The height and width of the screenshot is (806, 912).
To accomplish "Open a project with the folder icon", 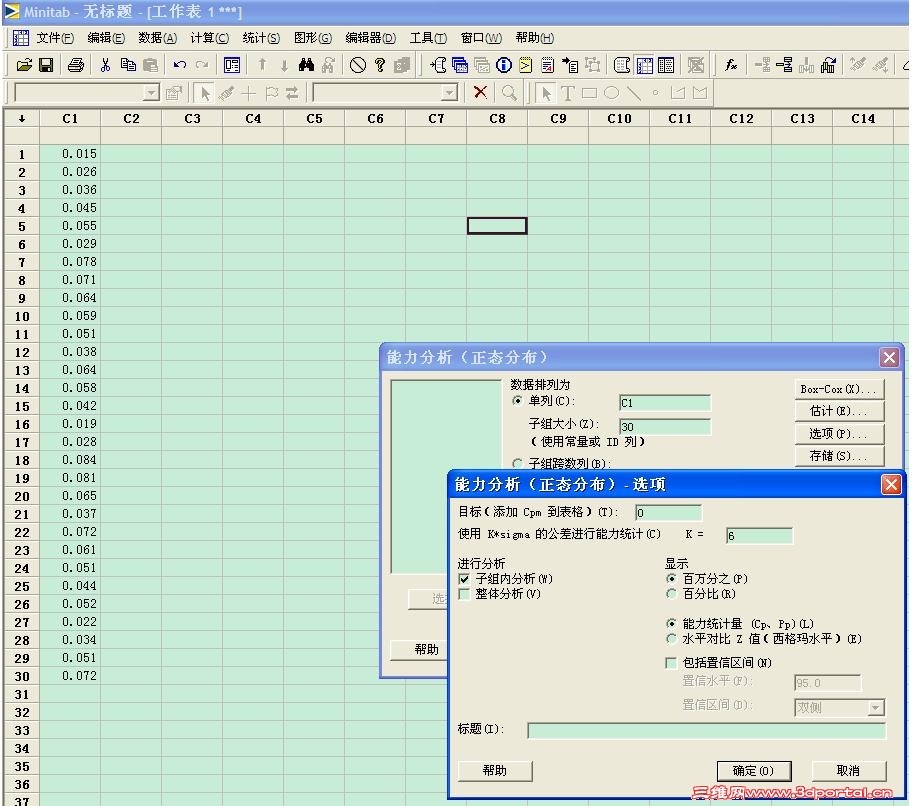I will click(25, 64).
